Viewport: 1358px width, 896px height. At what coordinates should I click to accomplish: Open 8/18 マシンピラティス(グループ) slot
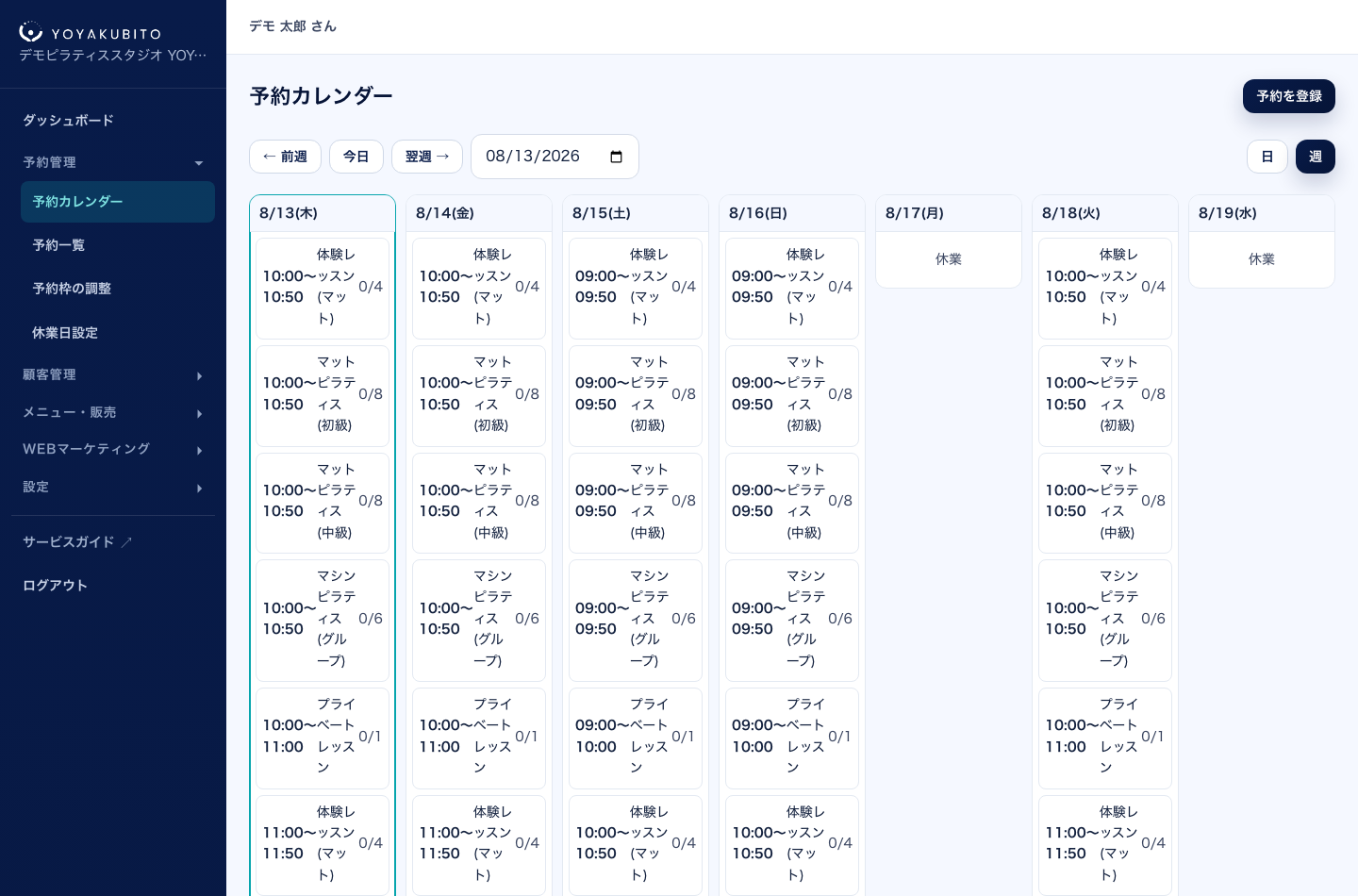pyautogui.click(x=1105, y=621)
